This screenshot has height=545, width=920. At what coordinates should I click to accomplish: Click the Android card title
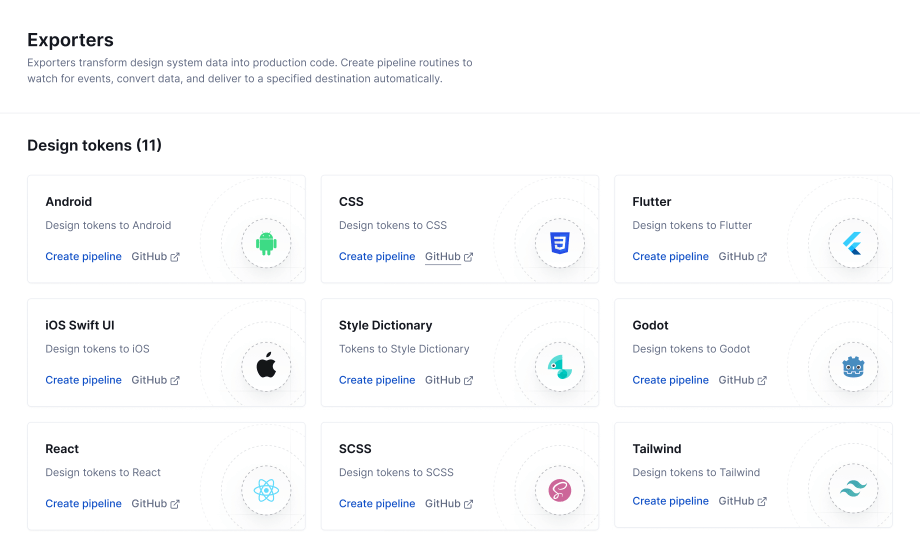coord(69,202)
